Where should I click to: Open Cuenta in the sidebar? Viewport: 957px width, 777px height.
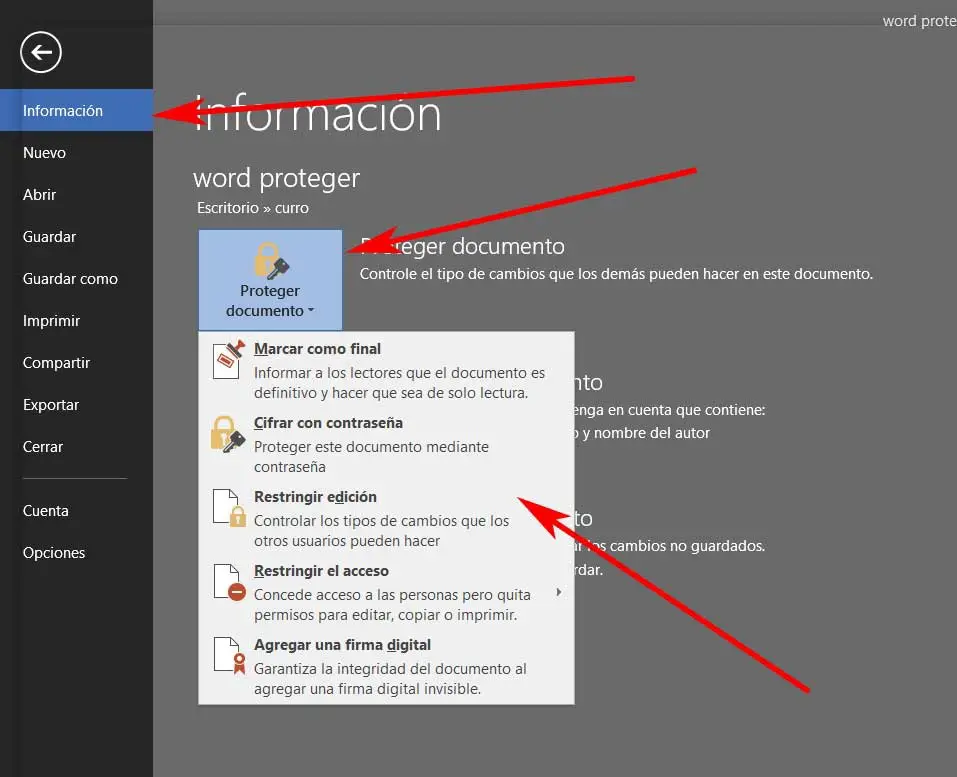coord(76,511)
